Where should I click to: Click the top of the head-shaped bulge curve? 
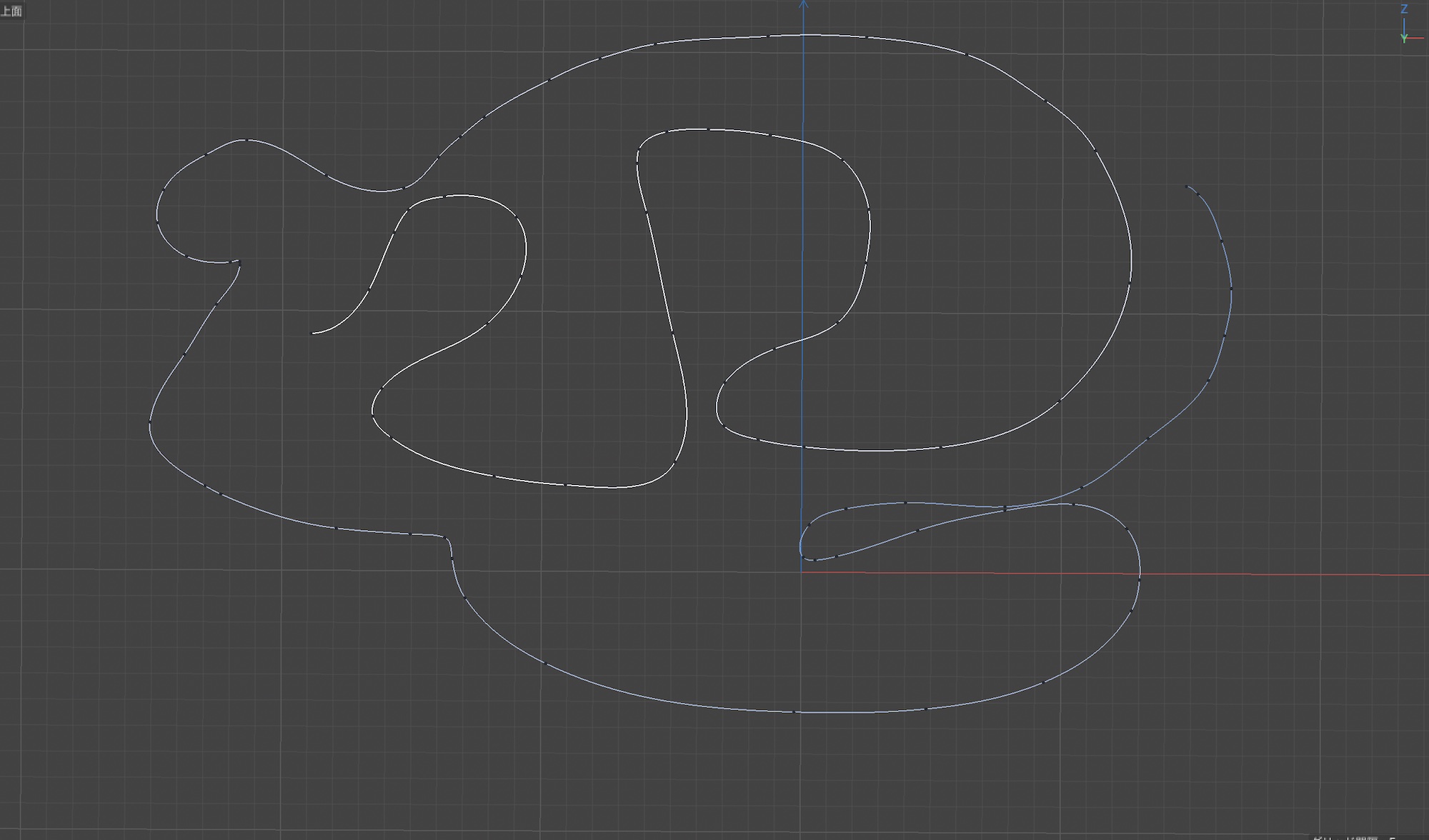tap(245, 140)
